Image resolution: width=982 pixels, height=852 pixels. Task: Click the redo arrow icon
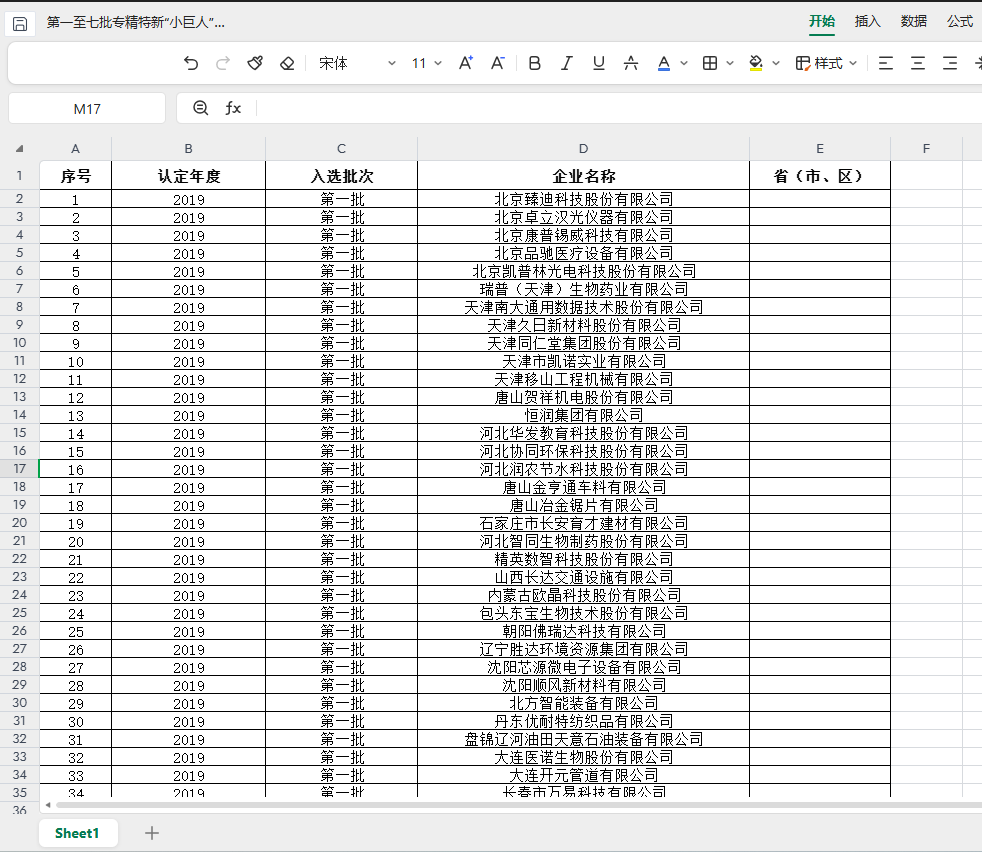pos(223,63)
